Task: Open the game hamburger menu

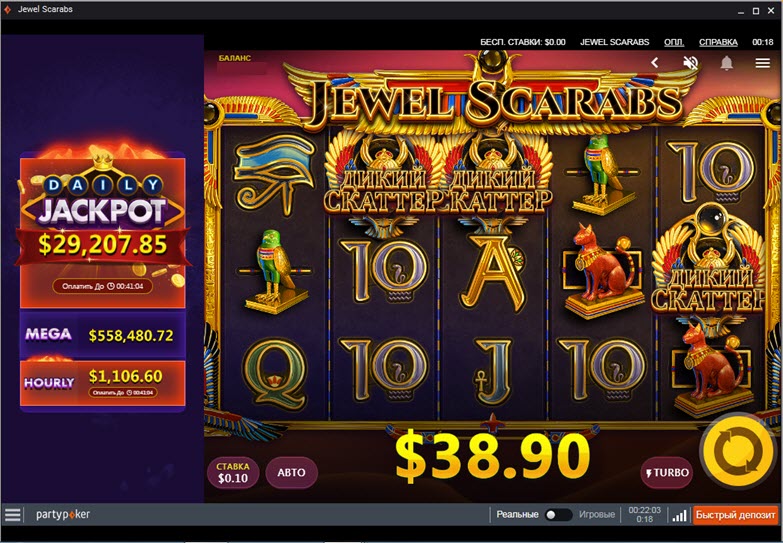Action: pyautogui.click(x=763, y=63)
